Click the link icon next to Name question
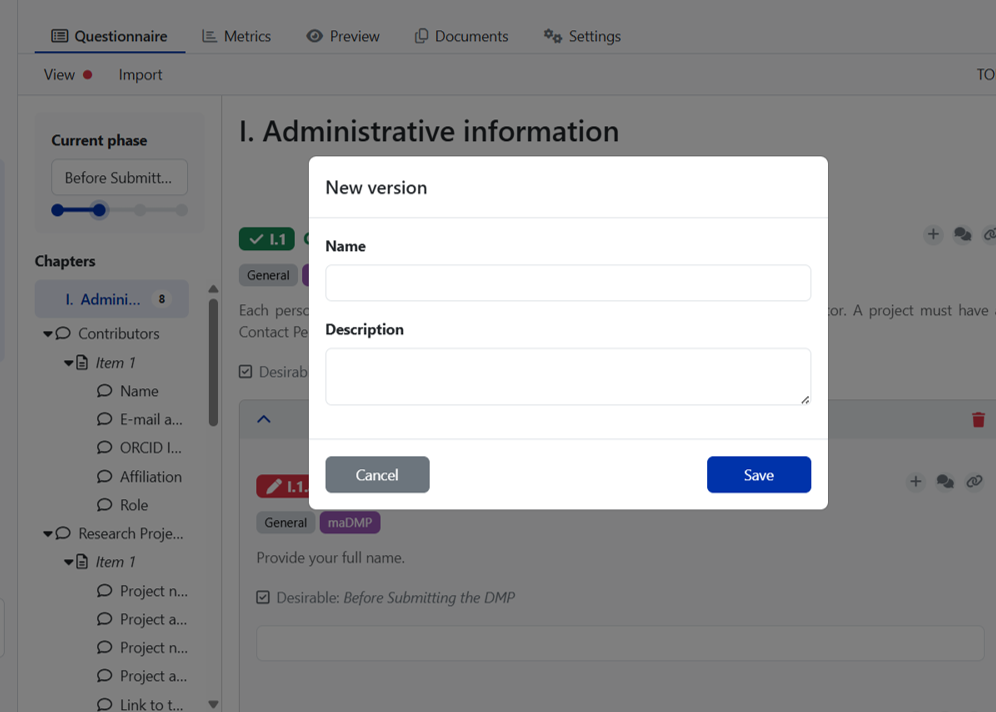Image resolution: width=996 pixels, height=712 pixels. pos(974,482)
